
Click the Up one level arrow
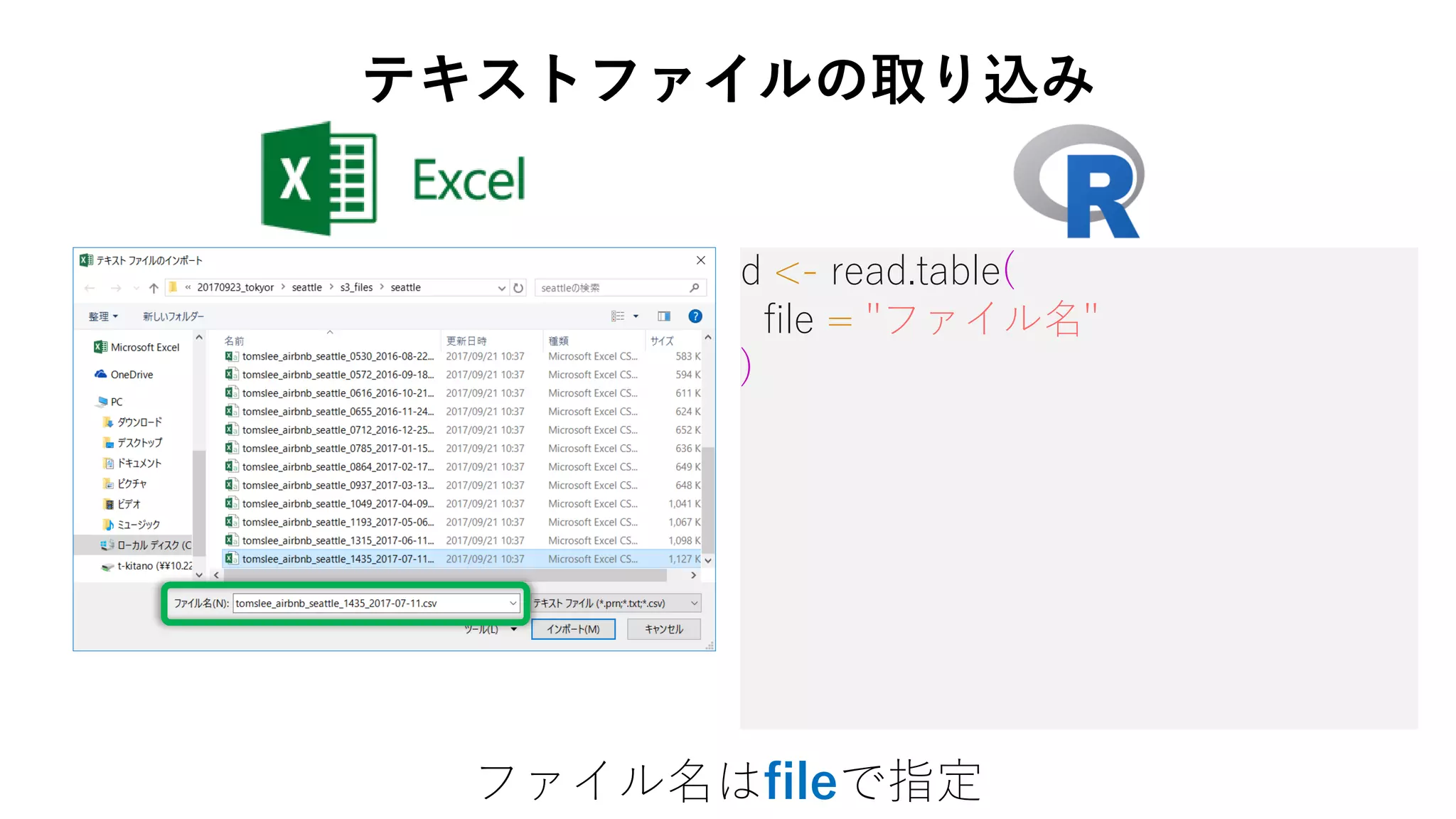click(154, 288)
